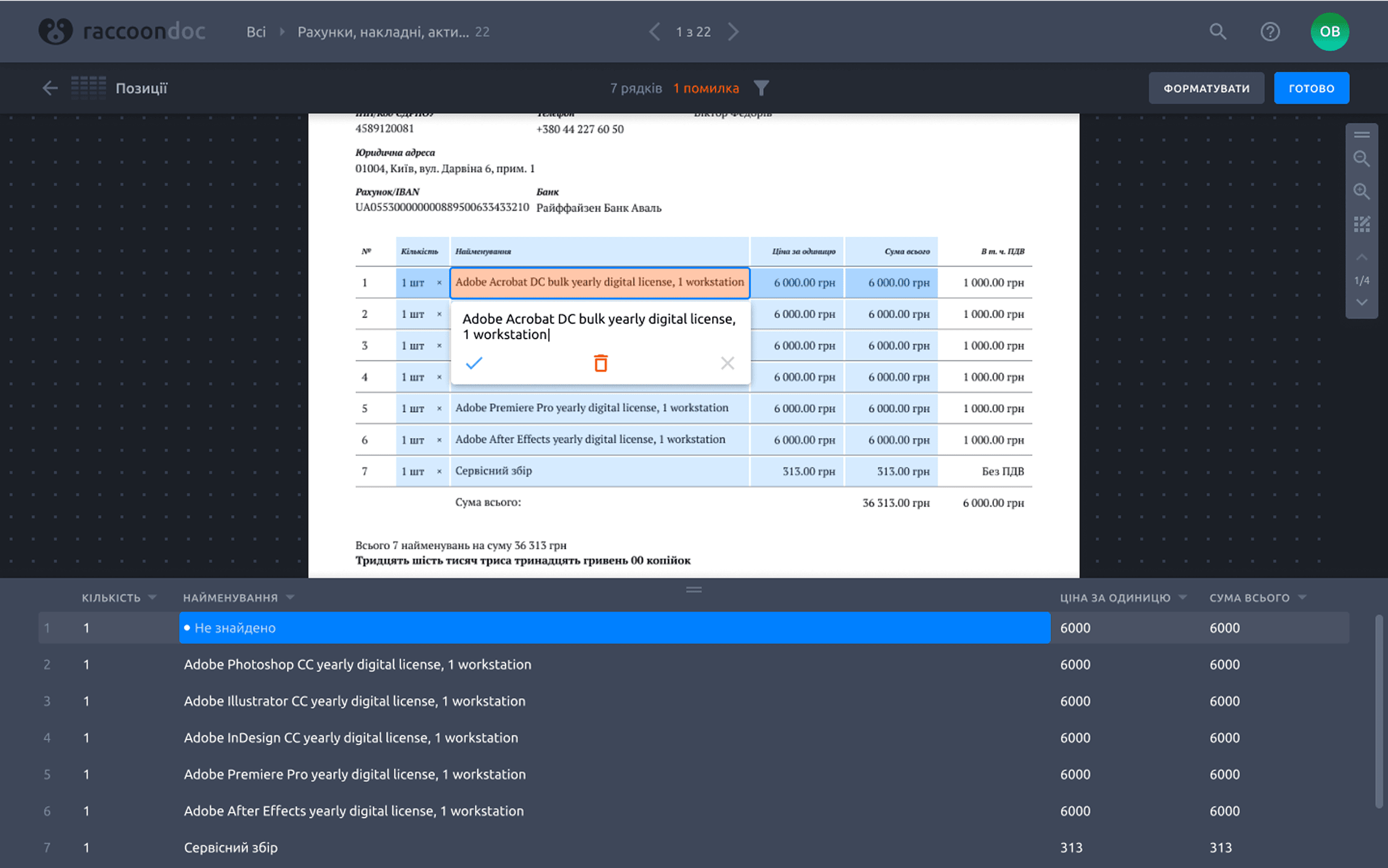Go to next document arrow

pos(733,31)
